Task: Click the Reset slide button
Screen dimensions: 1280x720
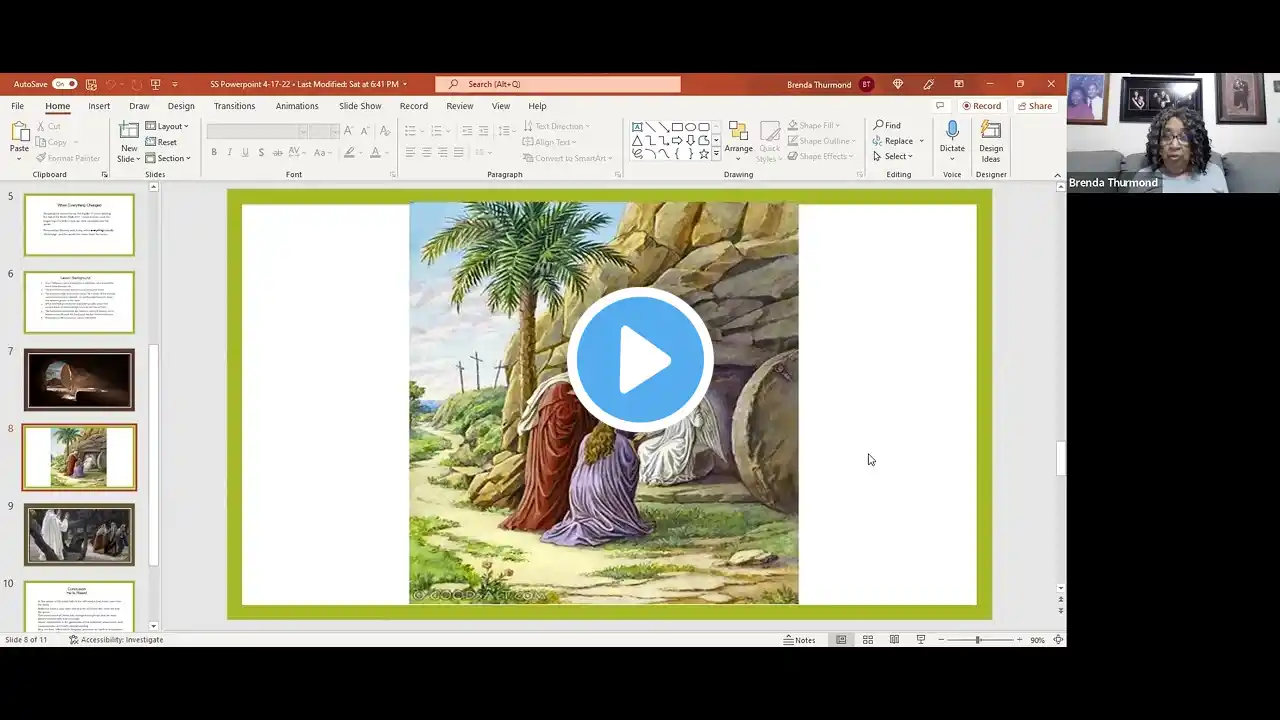Action: click(x=161, y=142)
